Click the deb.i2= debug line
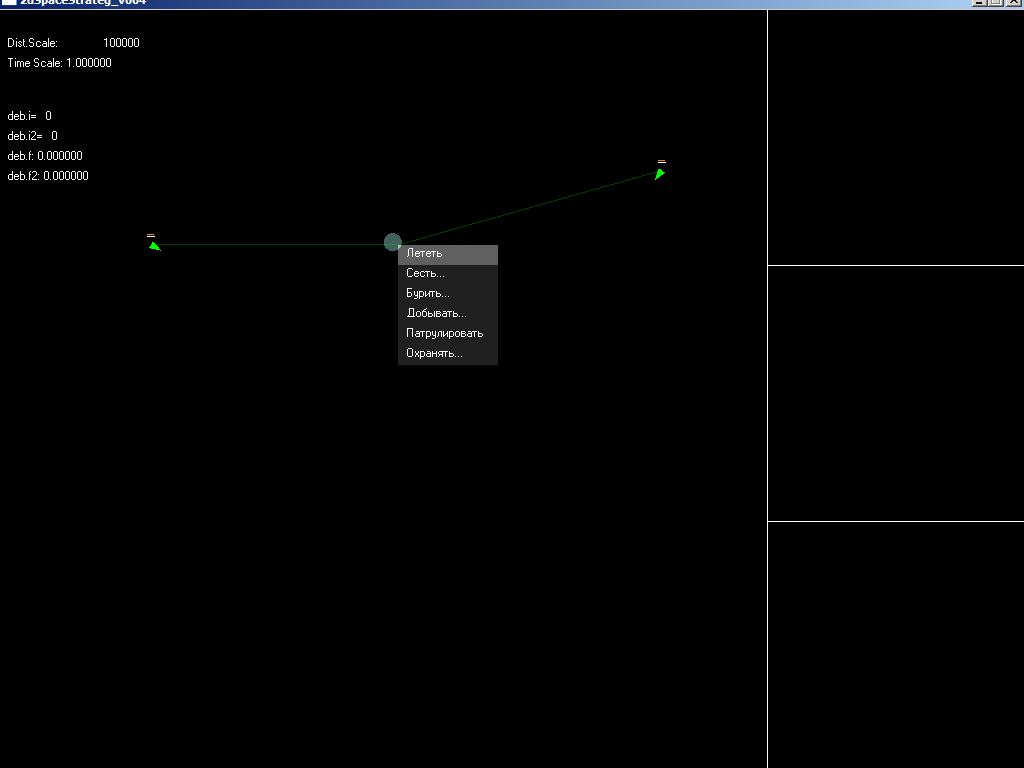Viewport: 1024px width, 768px height. point(33,137)
